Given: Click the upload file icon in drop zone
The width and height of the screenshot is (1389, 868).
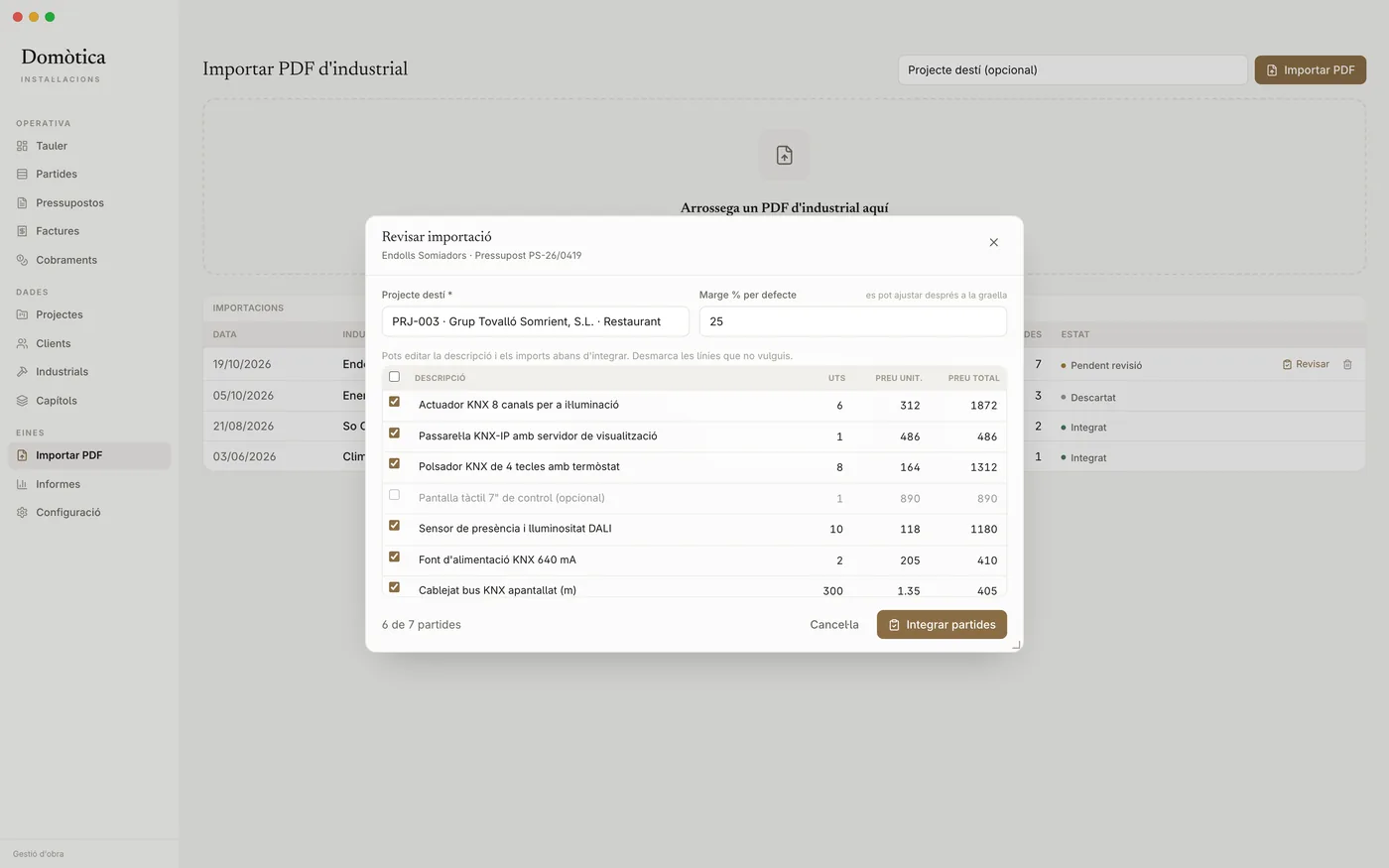Looking at the screenshot, I should 784,155.
